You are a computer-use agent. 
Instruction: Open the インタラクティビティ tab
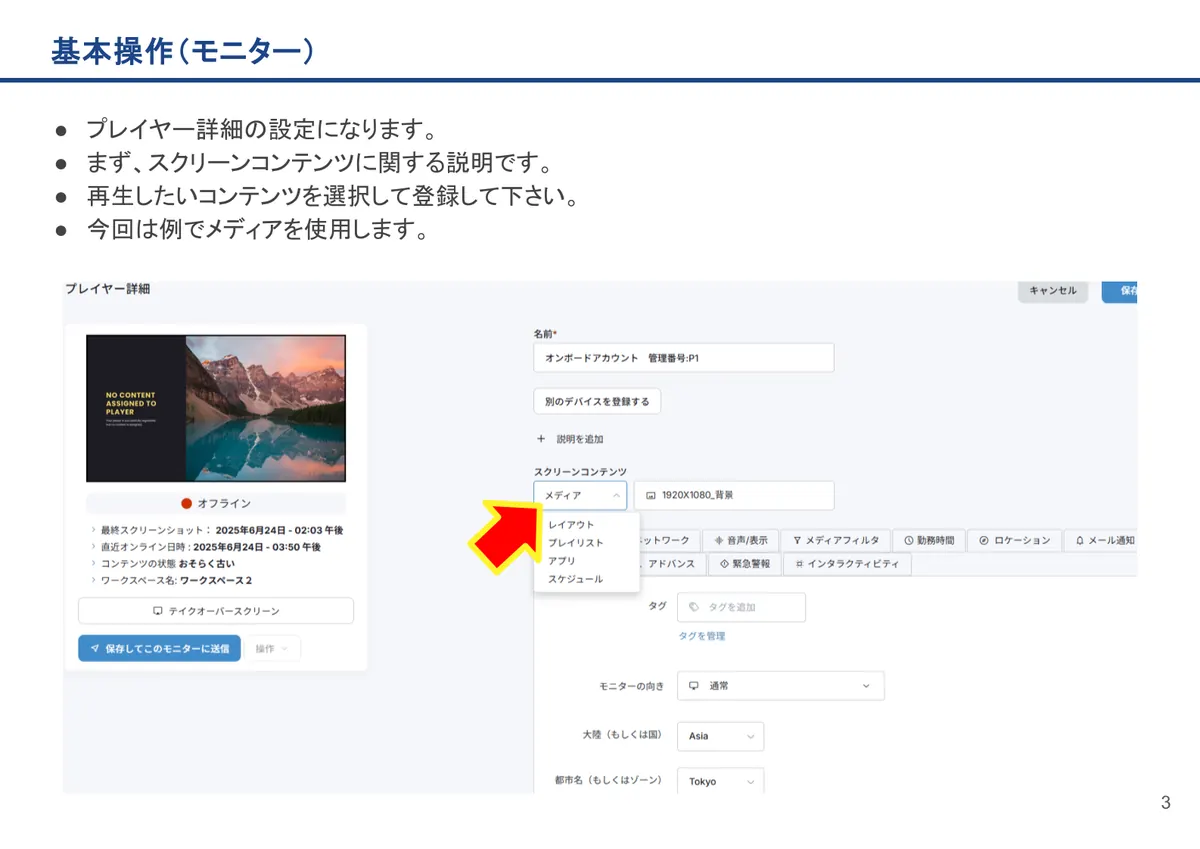pos(847,564)
